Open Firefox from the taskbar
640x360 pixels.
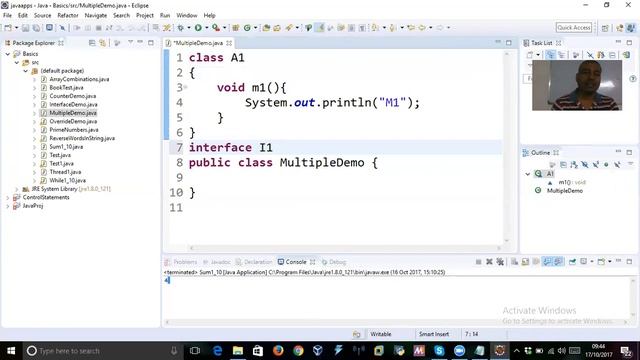[x=278, y=351]
